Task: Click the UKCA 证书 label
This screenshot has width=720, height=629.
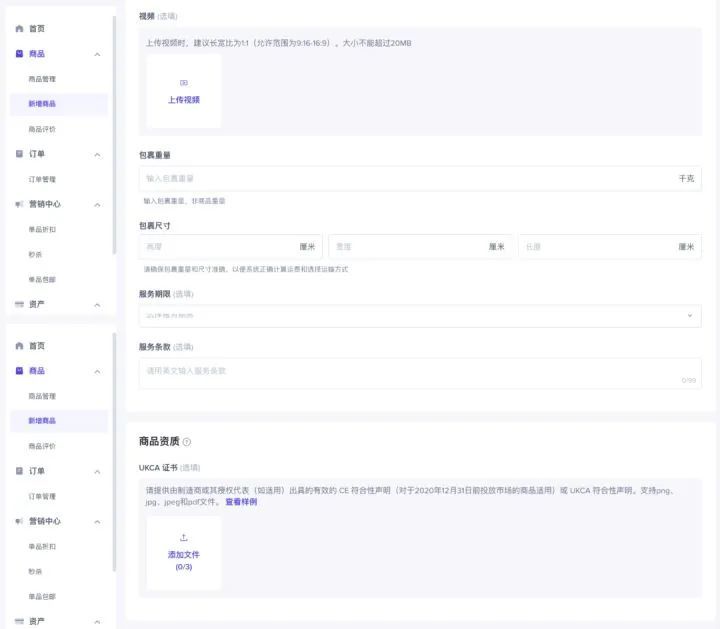Action: [158, 467]
